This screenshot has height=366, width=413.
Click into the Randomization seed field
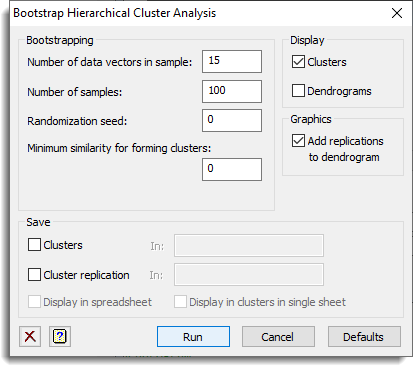point(232,120)
